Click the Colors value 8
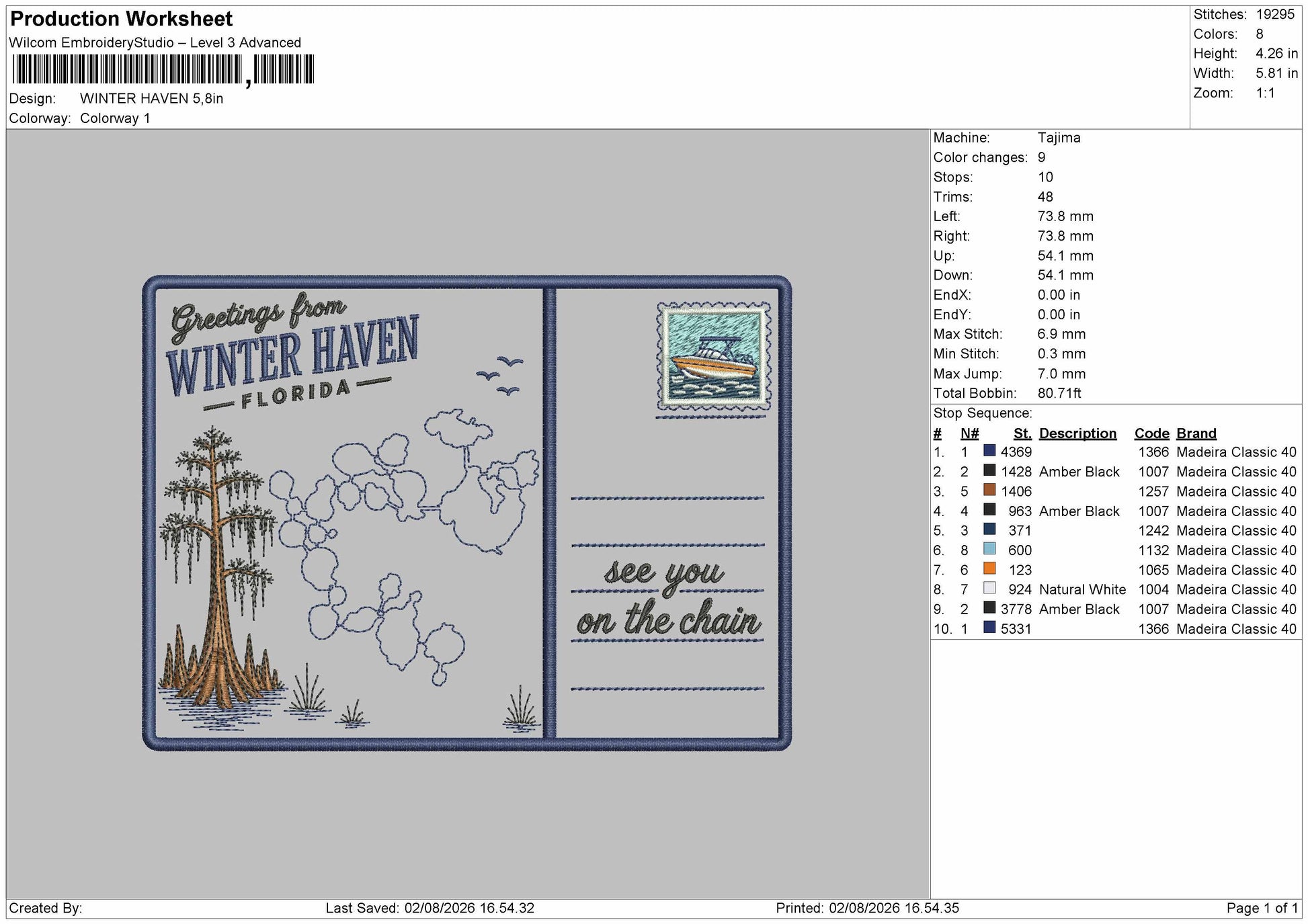 point(1260,34)
